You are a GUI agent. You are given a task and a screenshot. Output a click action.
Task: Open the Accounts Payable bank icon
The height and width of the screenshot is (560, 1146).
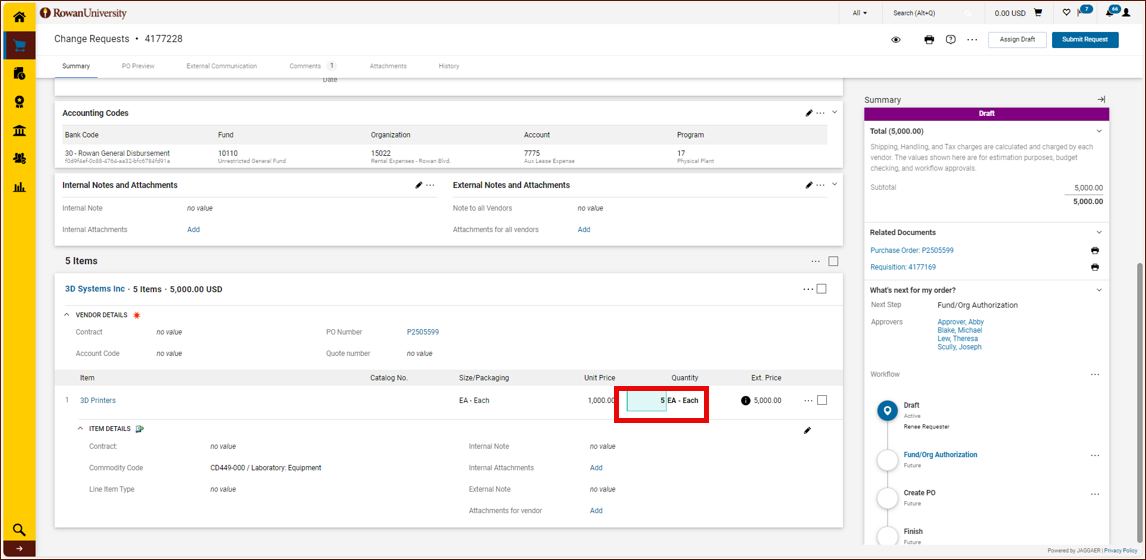(19, 130)
